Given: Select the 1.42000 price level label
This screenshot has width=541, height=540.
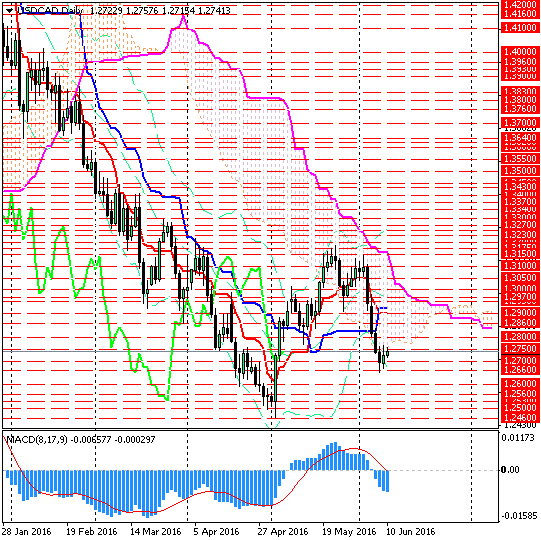Looking at the screenshot, I should click(x=520, y=4).
